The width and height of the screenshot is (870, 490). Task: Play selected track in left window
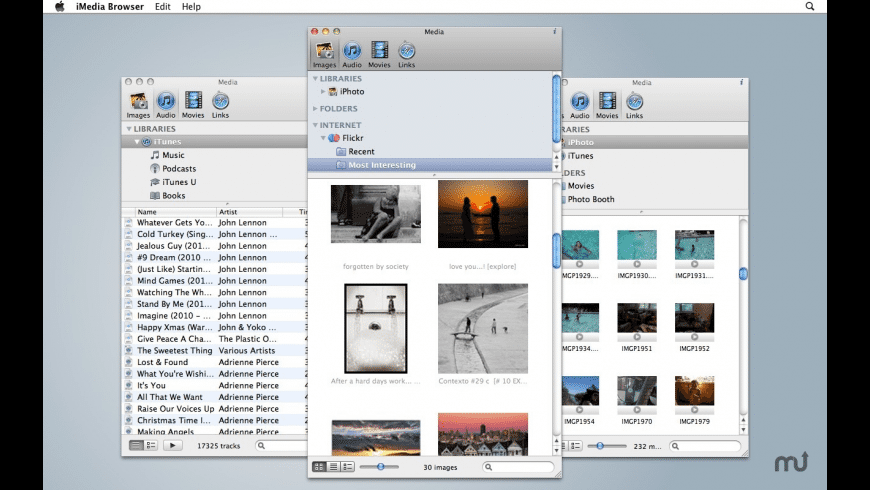pos(173,445)
